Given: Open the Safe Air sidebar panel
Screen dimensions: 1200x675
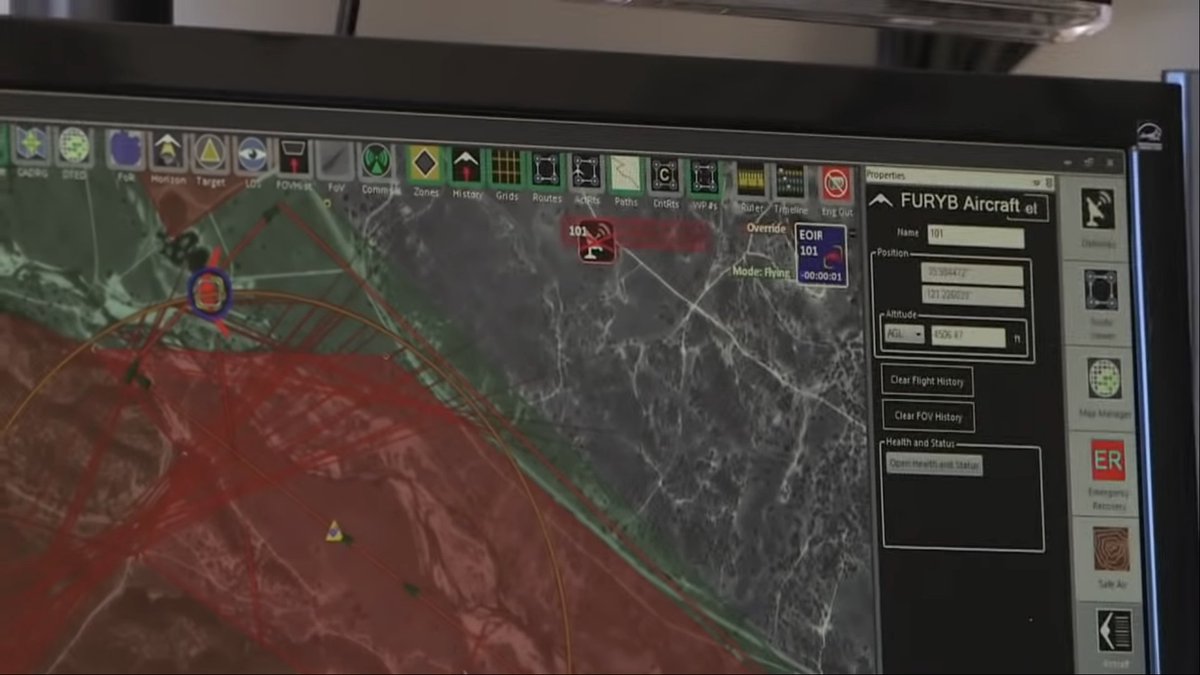Looking at the screenshot, I should pyautogui.click(x=1111, y=548).
